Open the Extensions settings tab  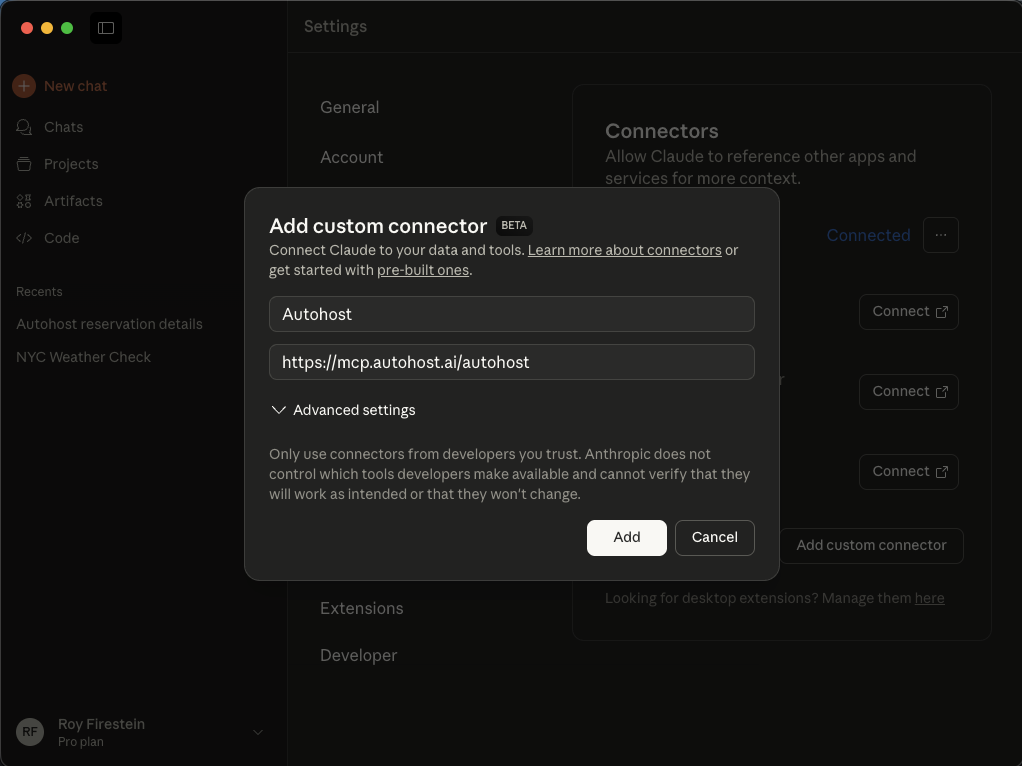pyautogui.click(x=361, y=608)
